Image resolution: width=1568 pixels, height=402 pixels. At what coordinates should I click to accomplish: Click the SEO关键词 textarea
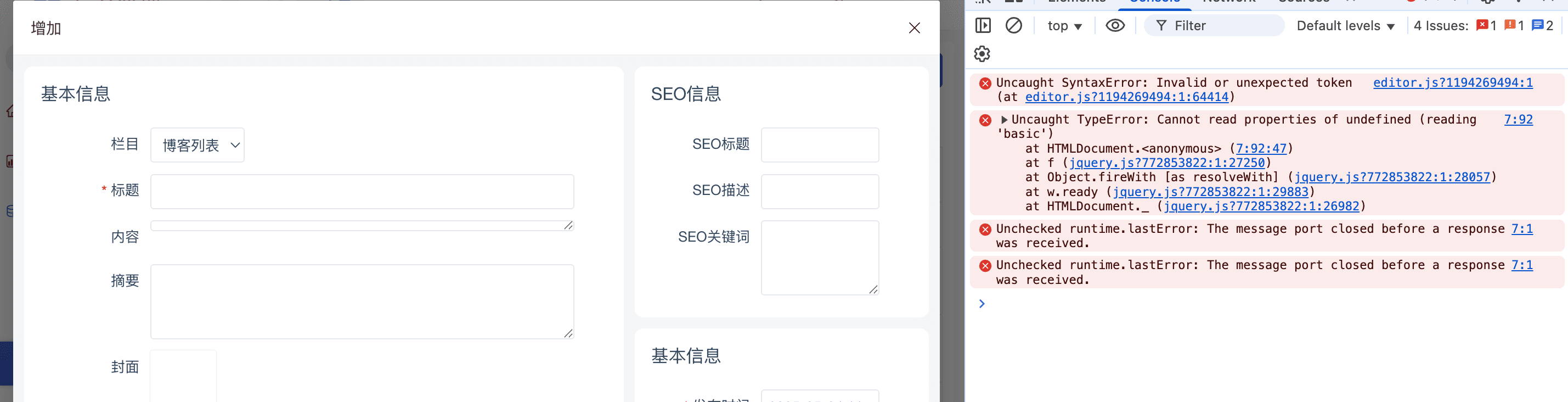tap(820, 258)
